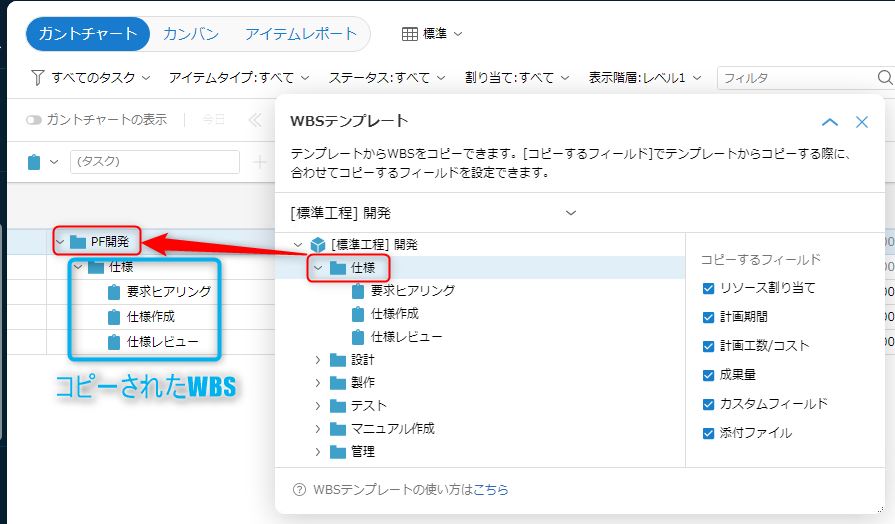Uncheck the 成果量 checkbox
Image resolution: width=895 pixels, height=524 pixels.
[708, 375]
